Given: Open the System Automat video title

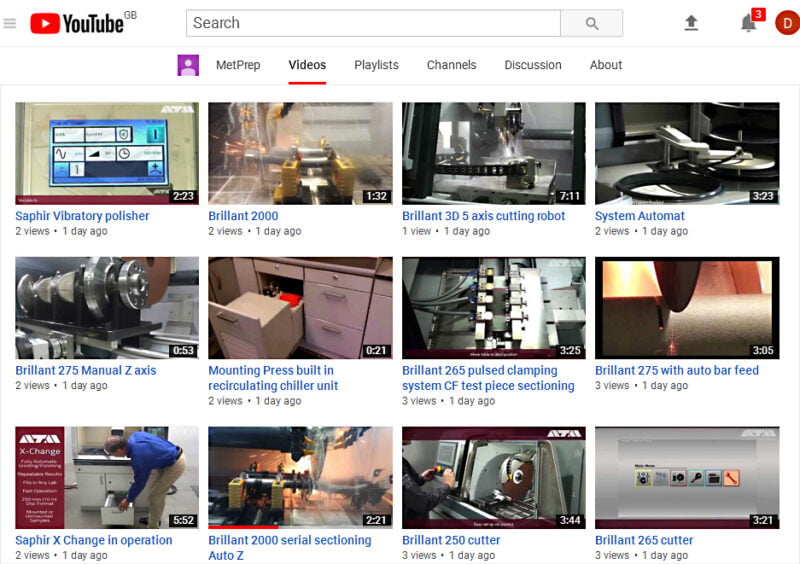Looking at the screenshot, I should point(640,216).
